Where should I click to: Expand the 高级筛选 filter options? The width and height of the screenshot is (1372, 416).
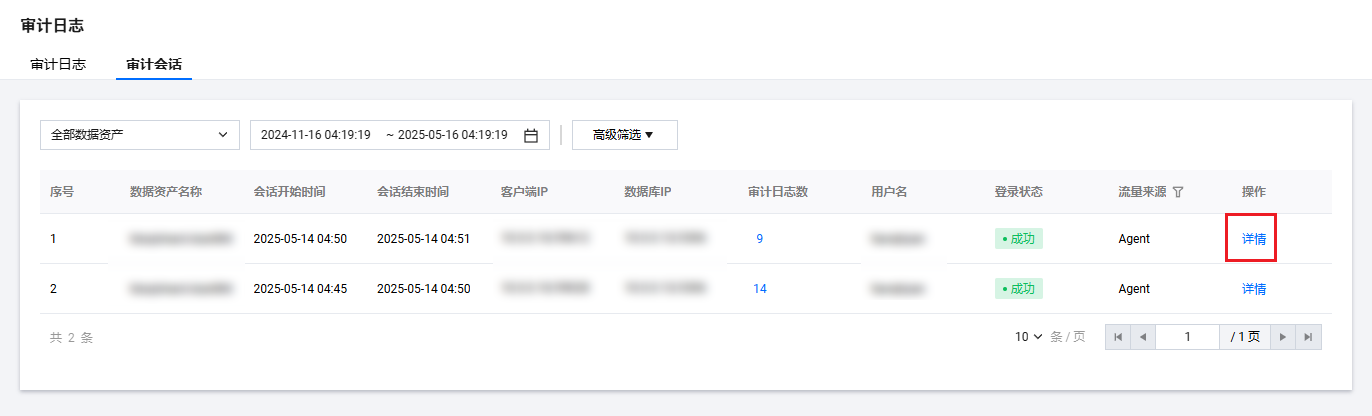624,135
